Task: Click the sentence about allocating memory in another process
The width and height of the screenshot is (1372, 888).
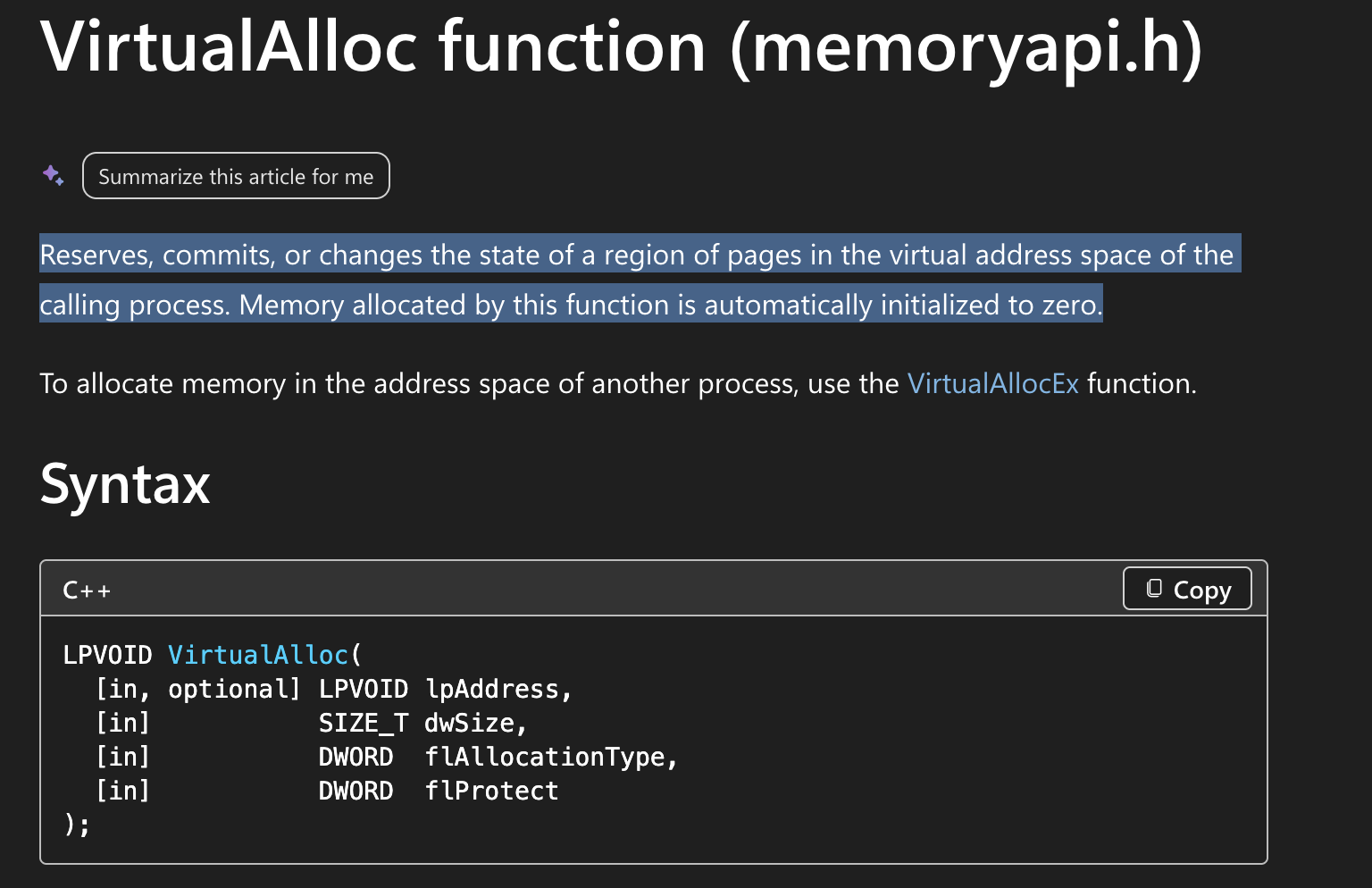Action: [x=618, y=383]
